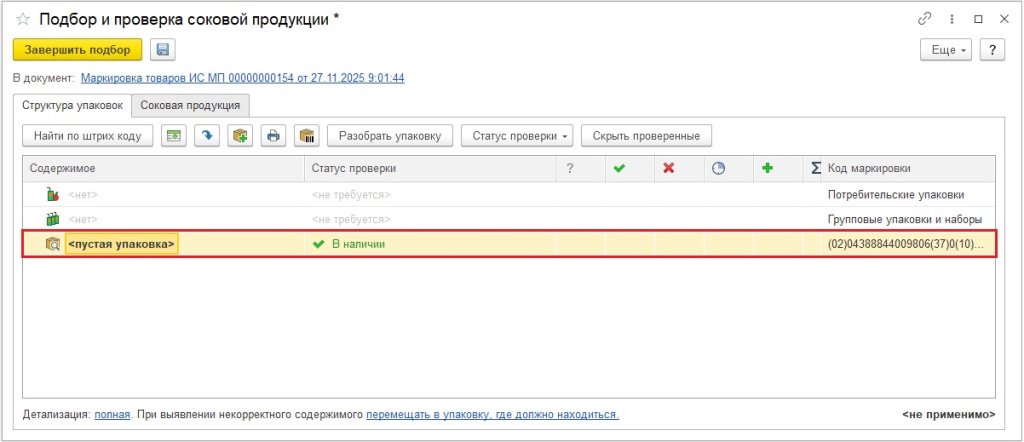Open the Маркировка товаров ИС МП document link
The image size is (1024, 442).
point(242,78)
